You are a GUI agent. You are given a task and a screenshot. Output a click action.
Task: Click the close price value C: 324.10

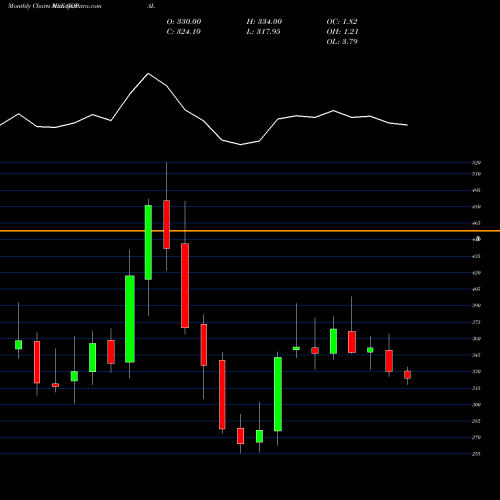coord(183,32)
